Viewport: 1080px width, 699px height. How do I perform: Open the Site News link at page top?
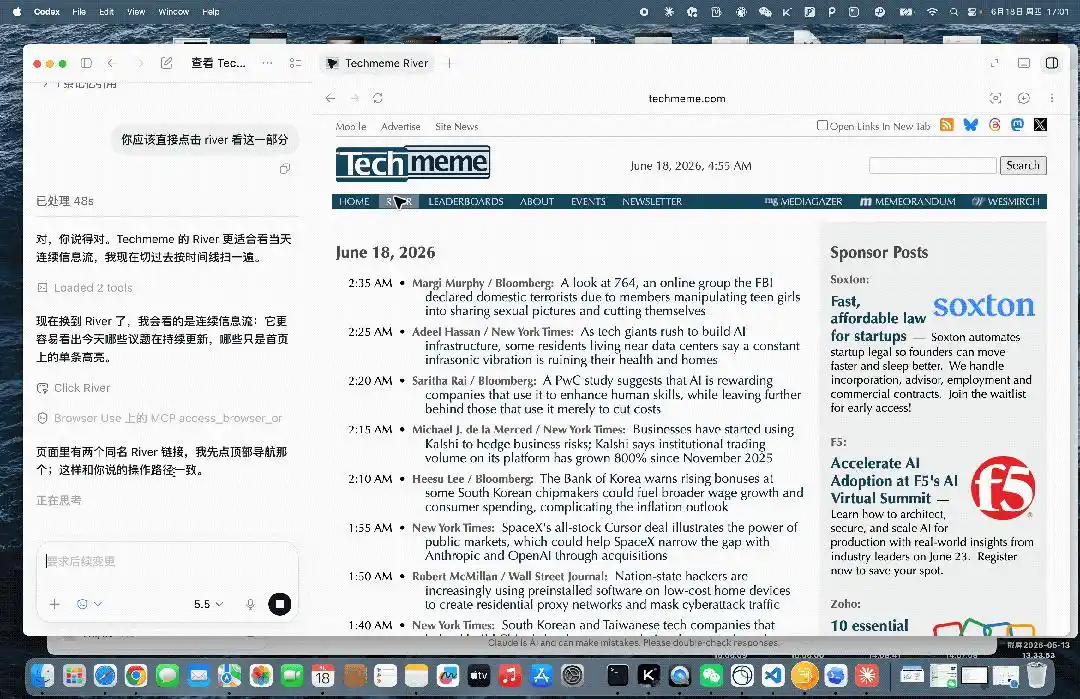coord(457,127)
